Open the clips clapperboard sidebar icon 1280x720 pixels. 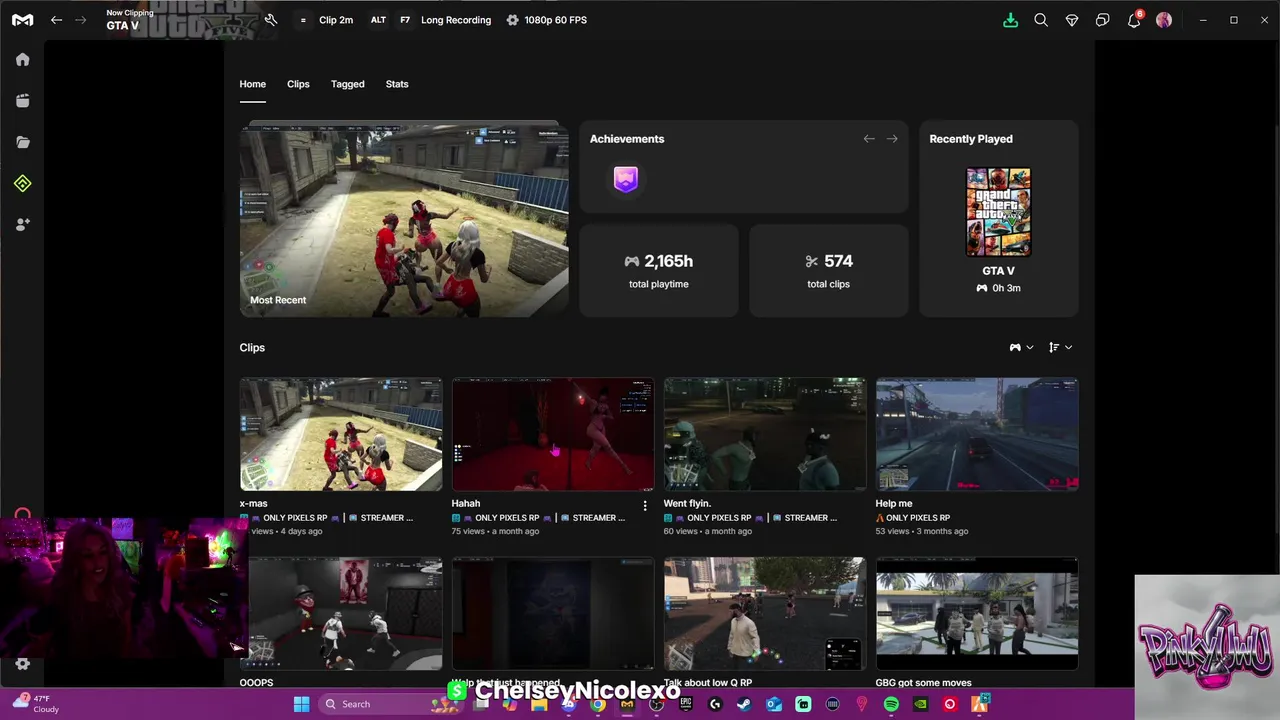click(x=22, y=101)
